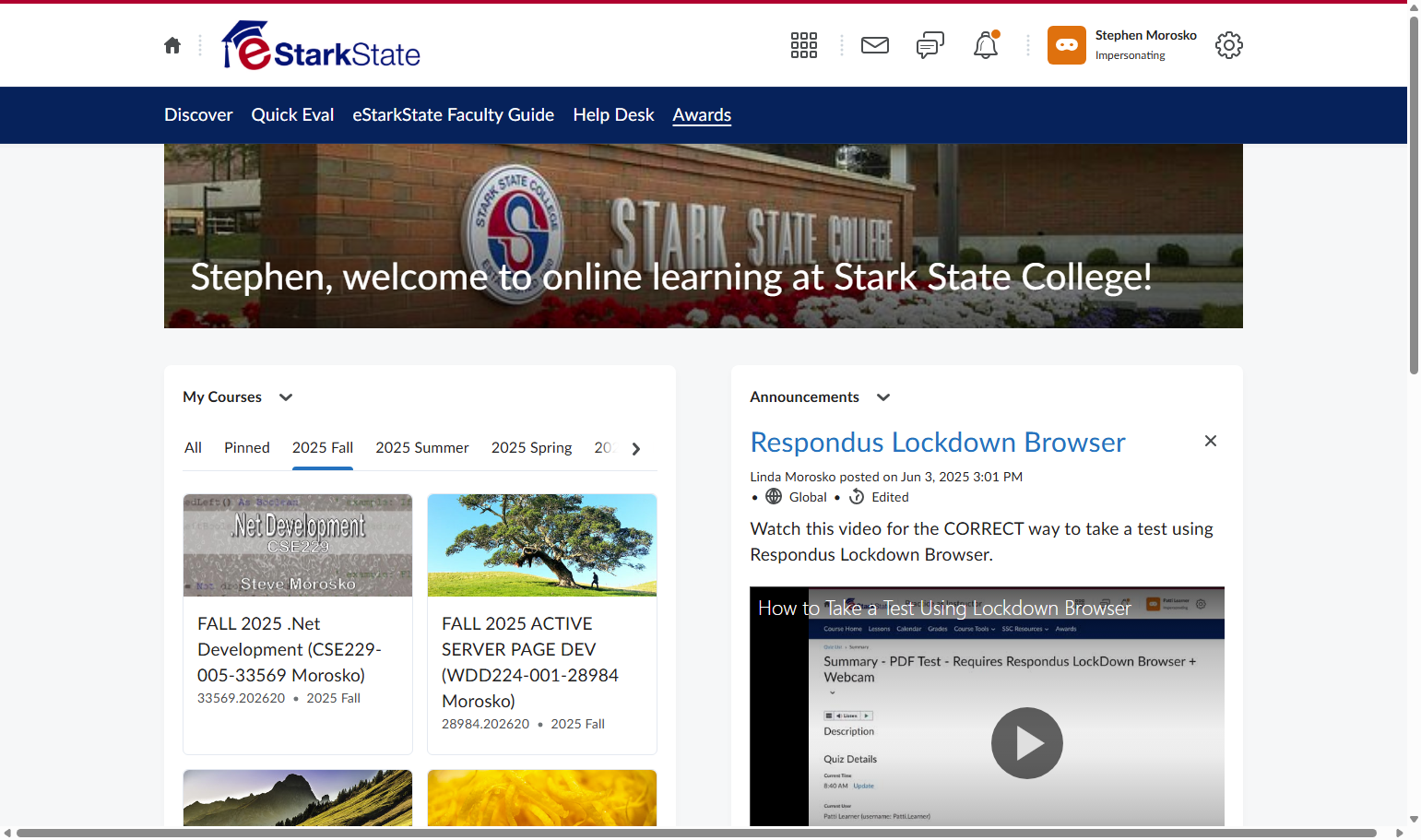Click the Edited clock icon
This screenshot has width=1421, height=840.
[x=857, y=497]
